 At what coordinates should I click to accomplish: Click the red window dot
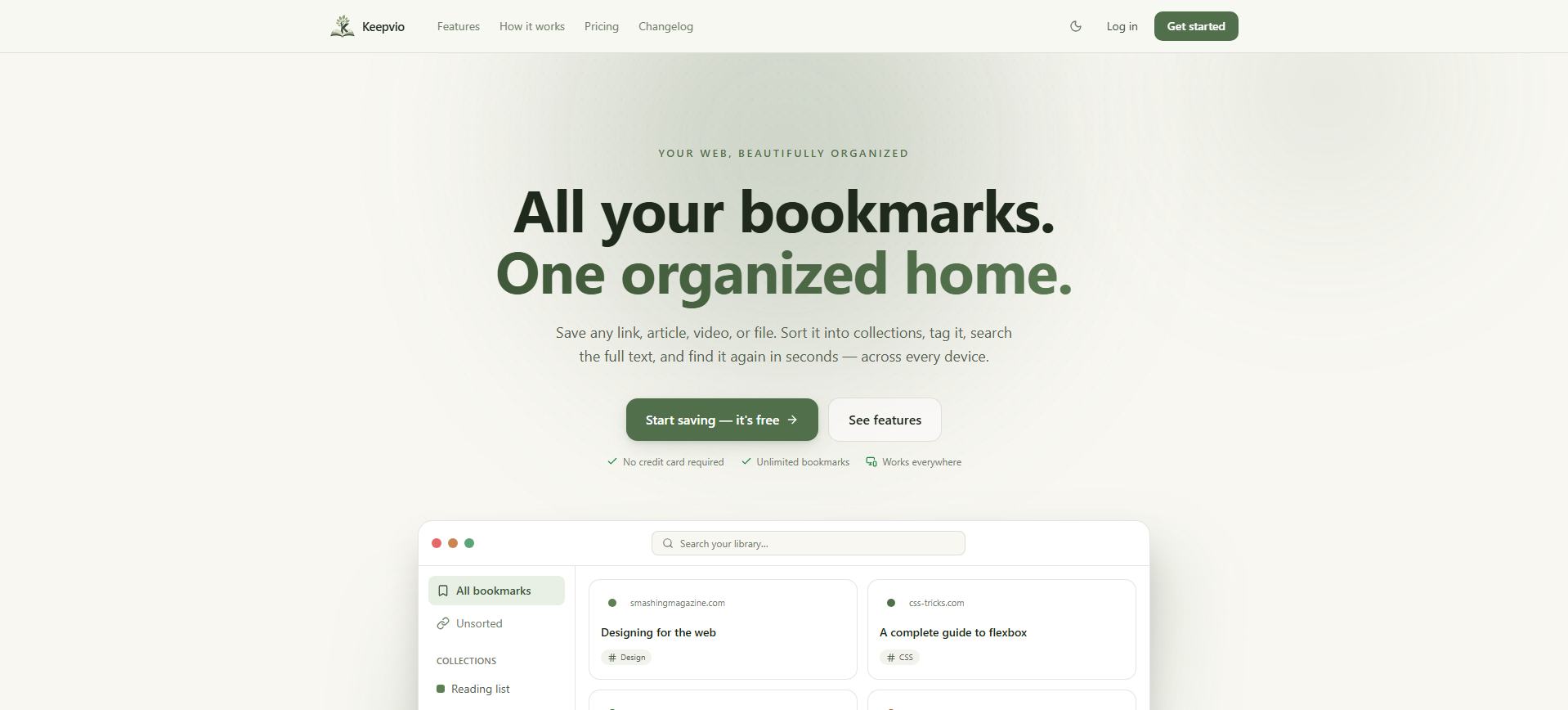(437, 543)
